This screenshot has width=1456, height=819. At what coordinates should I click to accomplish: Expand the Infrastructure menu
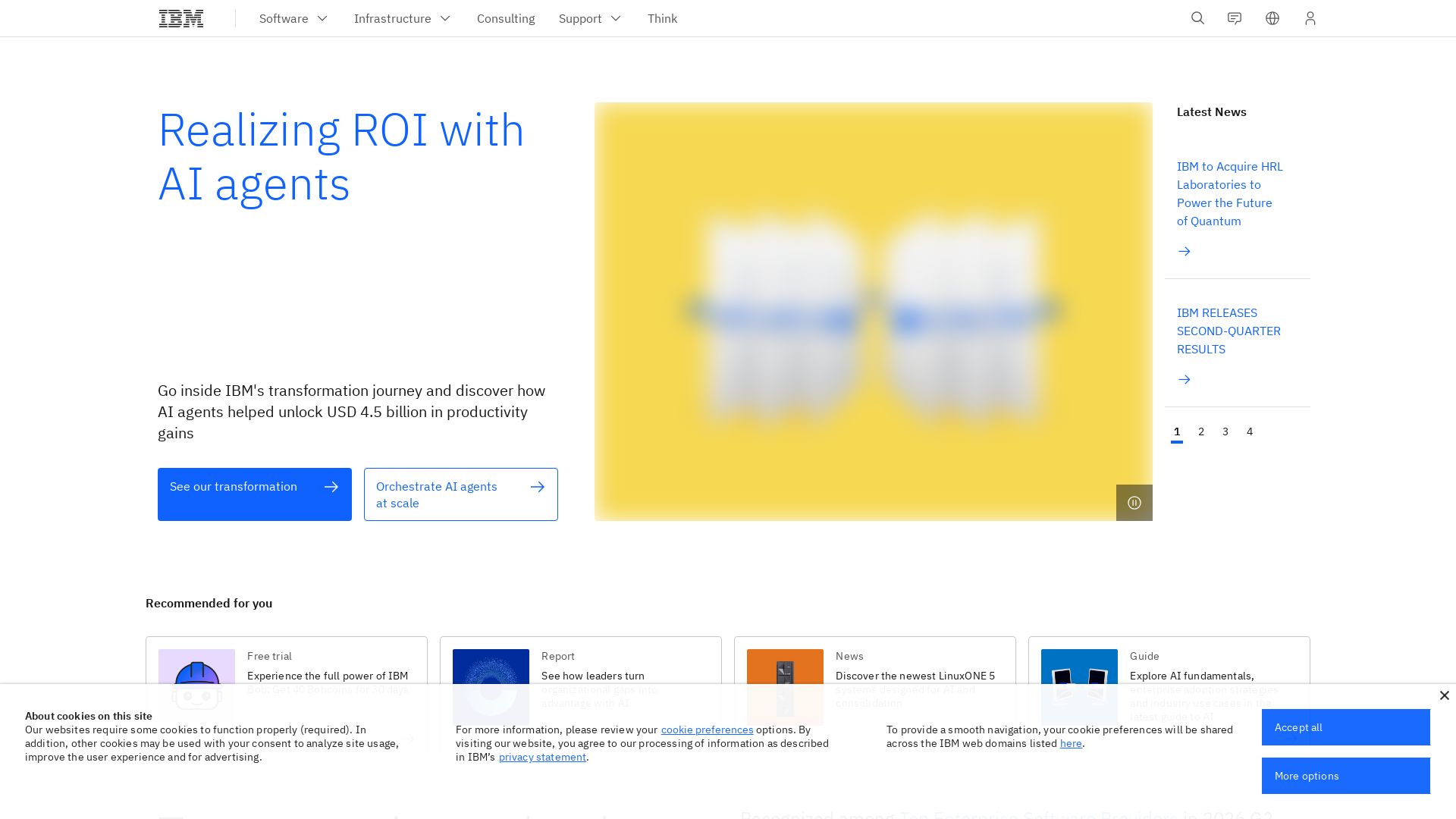402,18
